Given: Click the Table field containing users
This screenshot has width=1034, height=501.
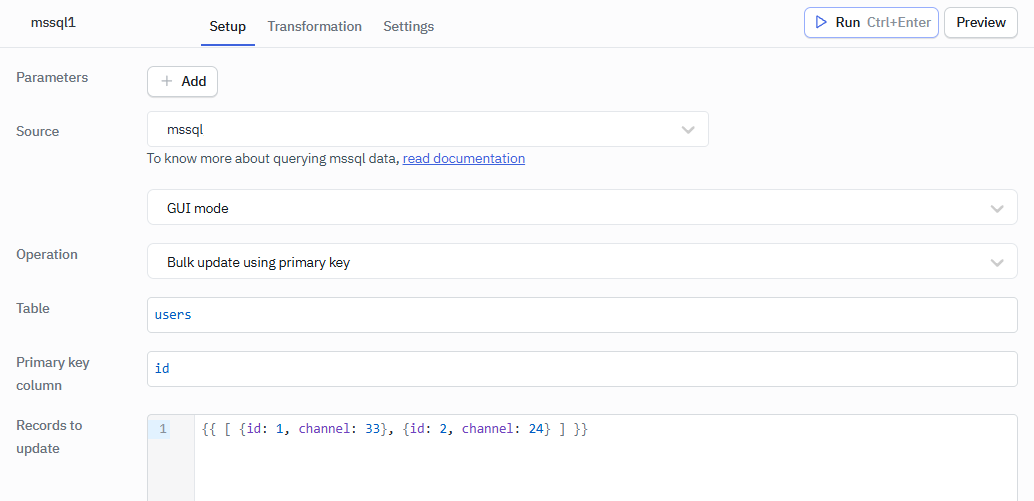Looking at the screenshot, I should (x=581, y=315).
